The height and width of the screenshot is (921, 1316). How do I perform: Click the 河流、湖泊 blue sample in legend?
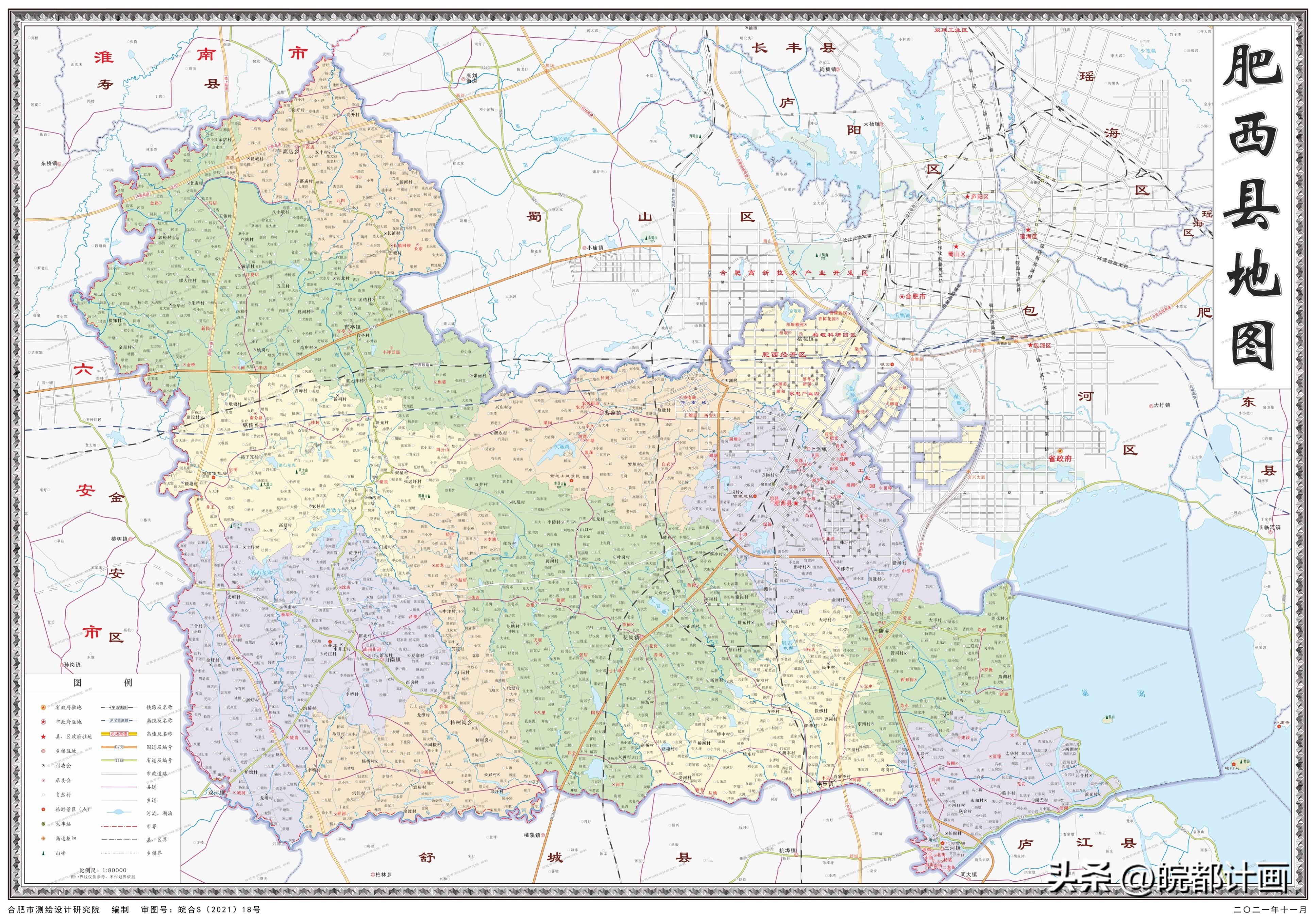click(120, 813)
